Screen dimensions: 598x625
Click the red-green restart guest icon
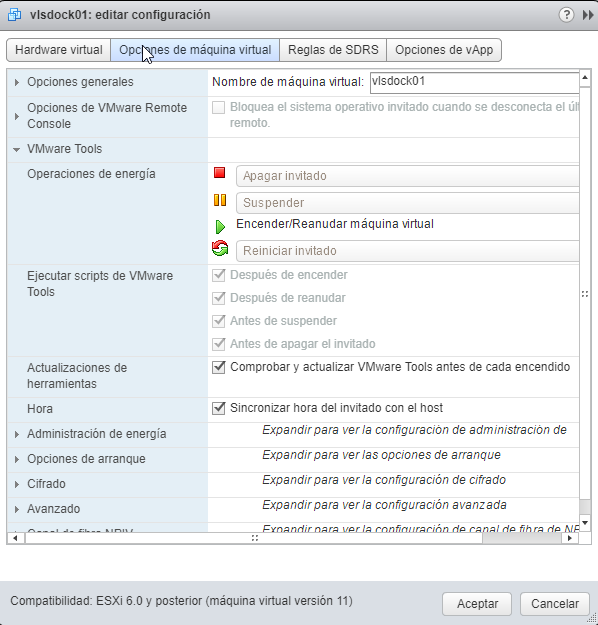[220, 248]
